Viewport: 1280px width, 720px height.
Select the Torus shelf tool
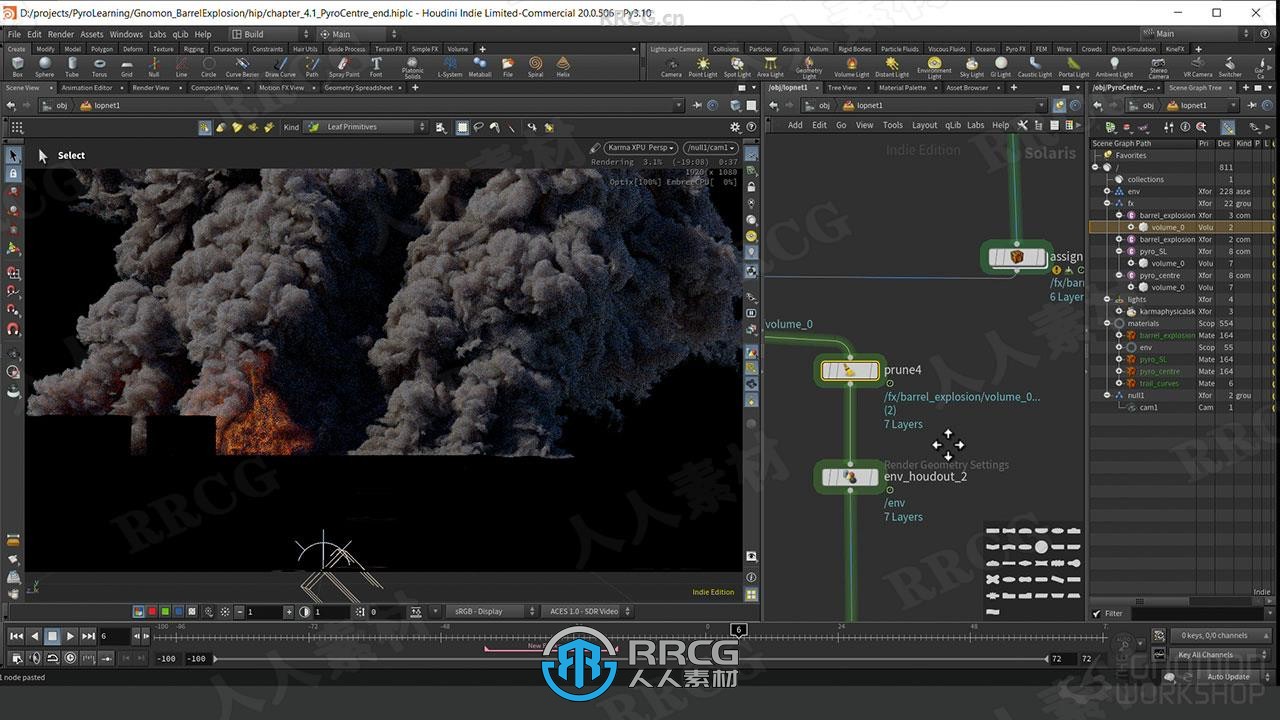(99, 66)
